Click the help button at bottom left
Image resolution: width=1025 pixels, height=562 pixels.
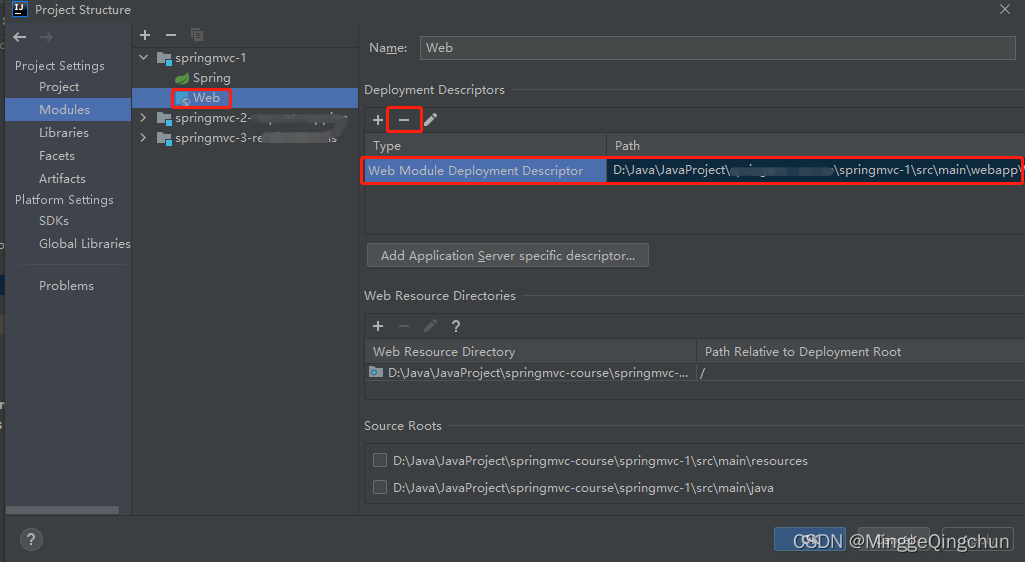click(30, 540)
